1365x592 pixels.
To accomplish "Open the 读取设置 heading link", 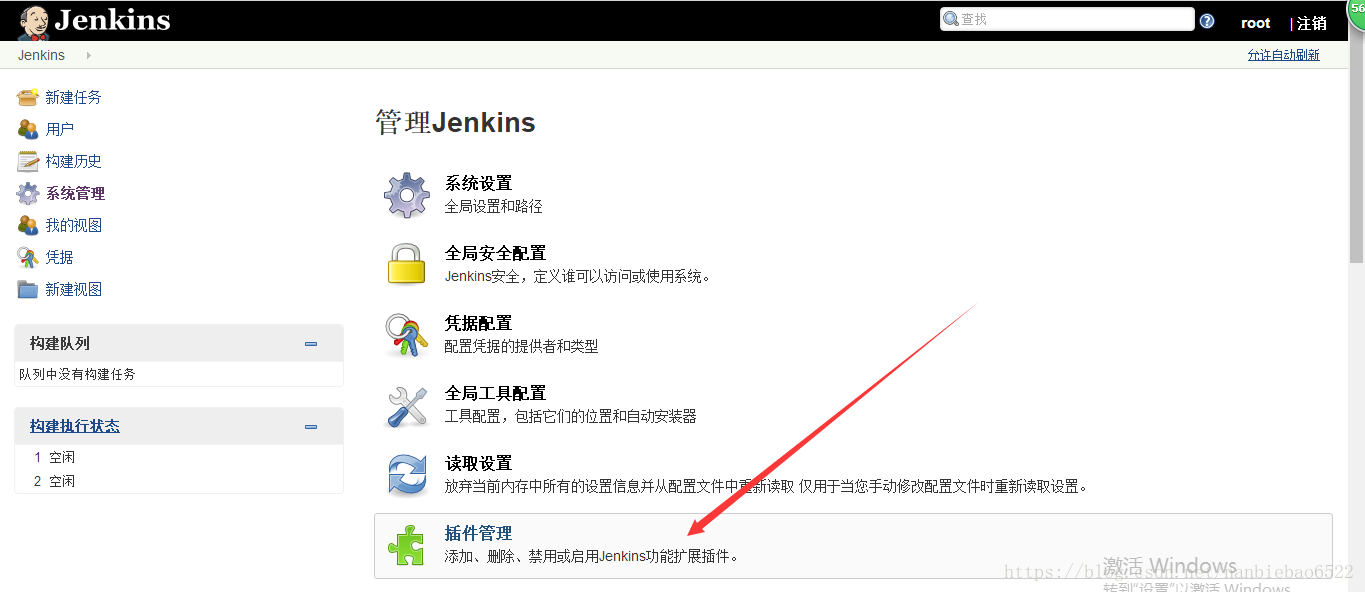I will pos(478,463).
